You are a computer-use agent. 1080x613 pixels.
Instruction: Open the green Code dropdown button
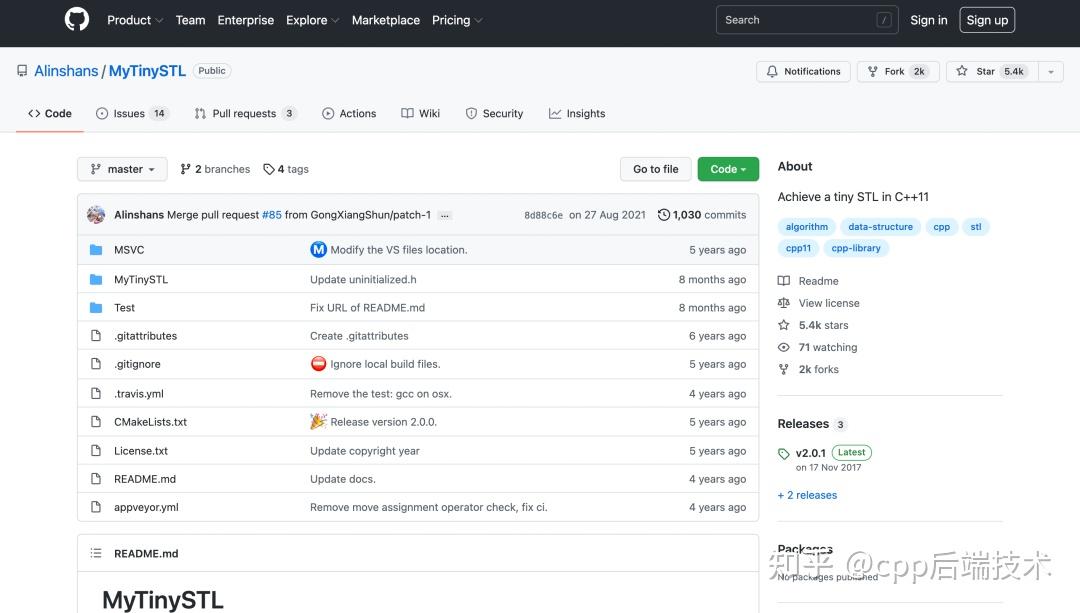click(x=728, y=169)
